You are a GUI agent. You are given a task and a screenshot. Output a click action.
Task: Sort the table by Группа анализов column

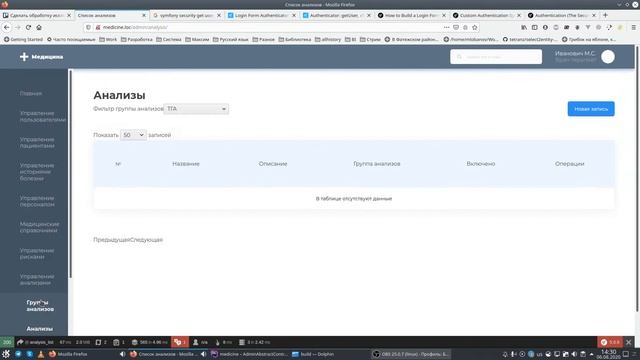click(376, 164)
